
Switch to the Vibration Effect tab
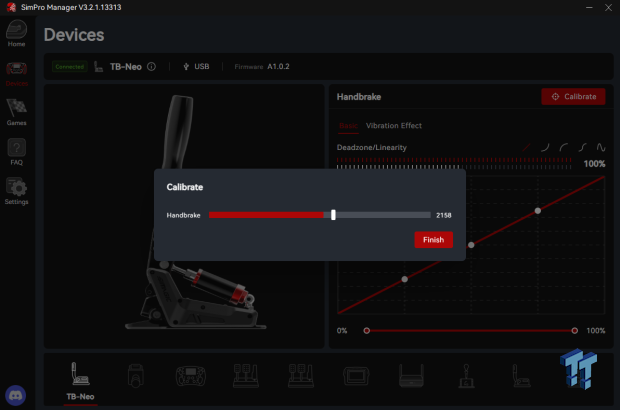(x=394, y=126)
